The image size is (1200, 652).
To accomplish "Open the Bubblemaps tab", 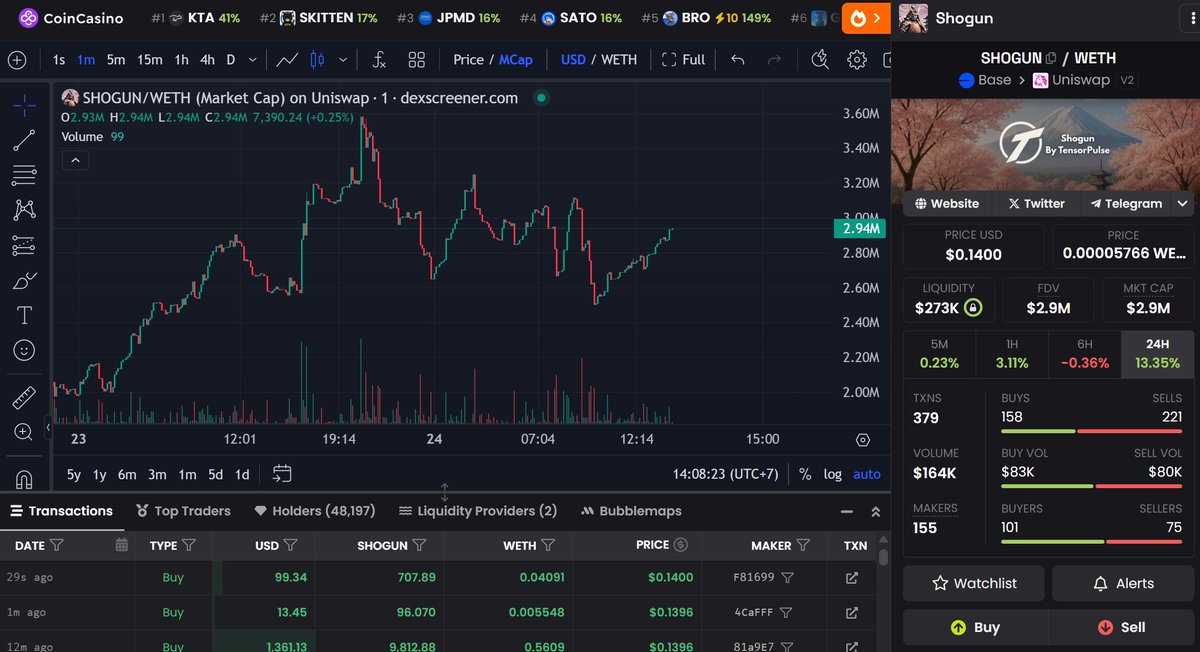I will click(x=631, y=511).
